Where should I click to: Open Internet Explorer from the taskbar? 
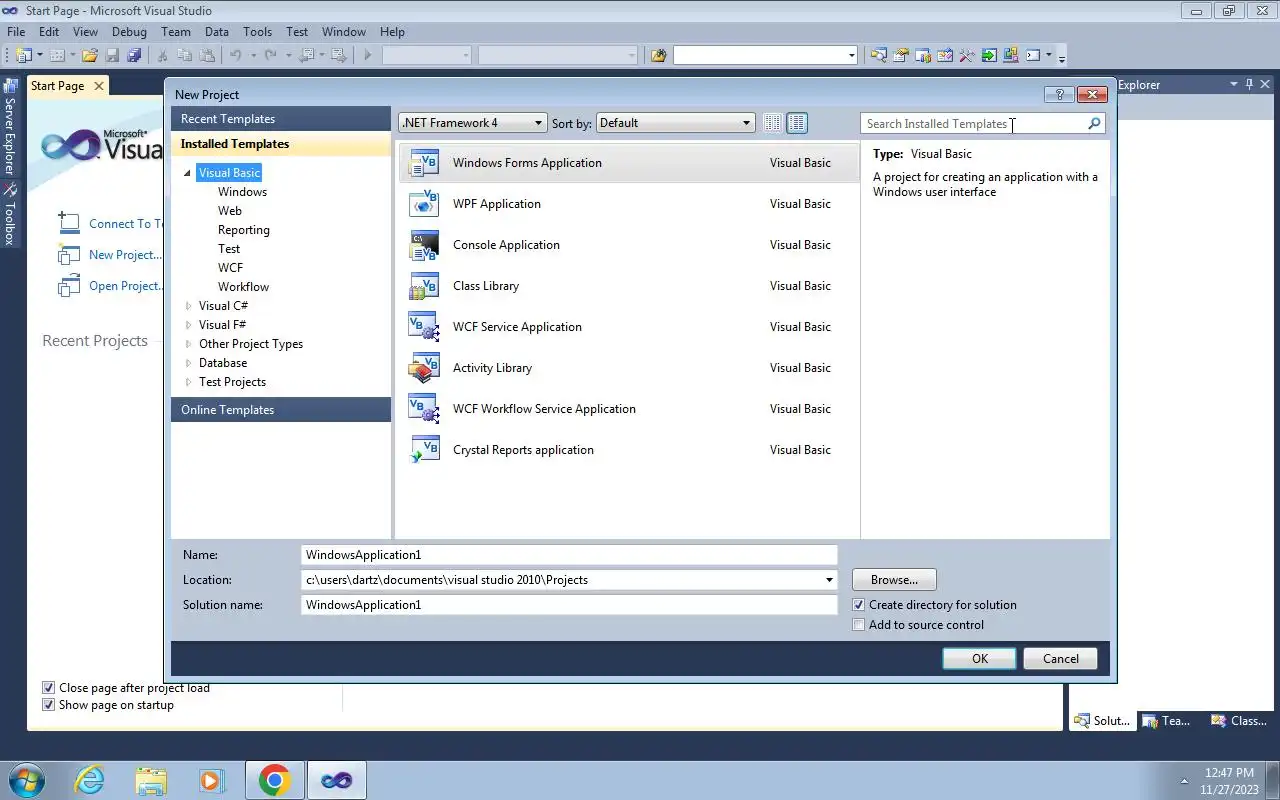(x=89, y=780)
